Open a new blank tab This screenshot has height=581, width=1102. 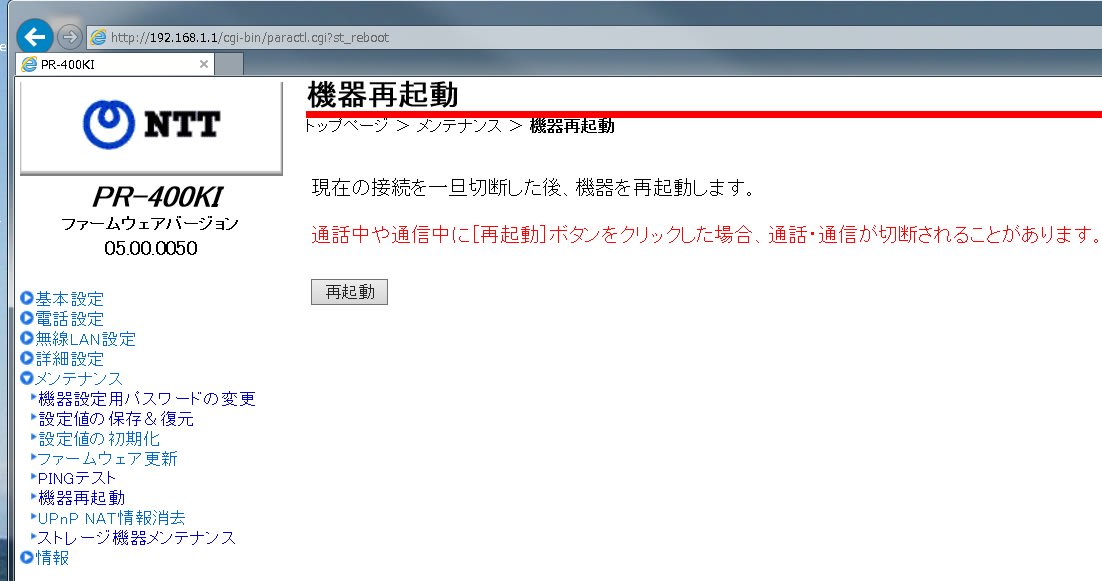point(229,65)
